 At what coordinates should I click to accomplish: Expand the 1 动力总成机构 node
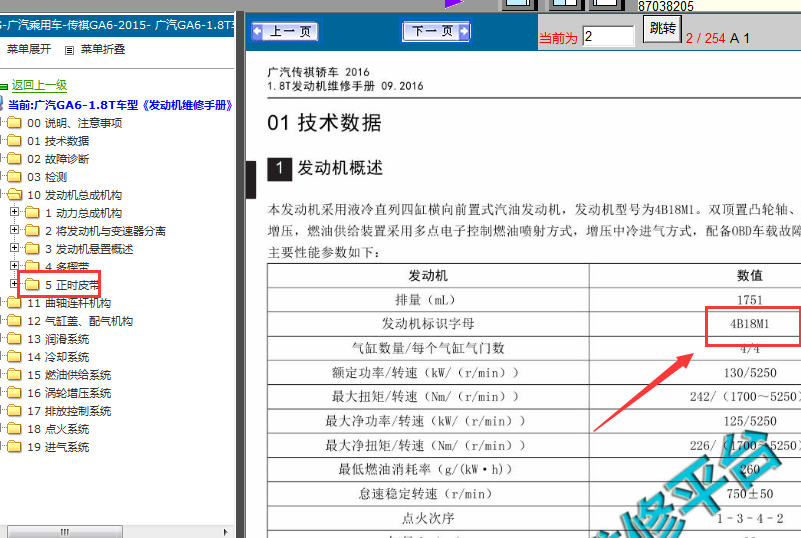click(14, 212)
